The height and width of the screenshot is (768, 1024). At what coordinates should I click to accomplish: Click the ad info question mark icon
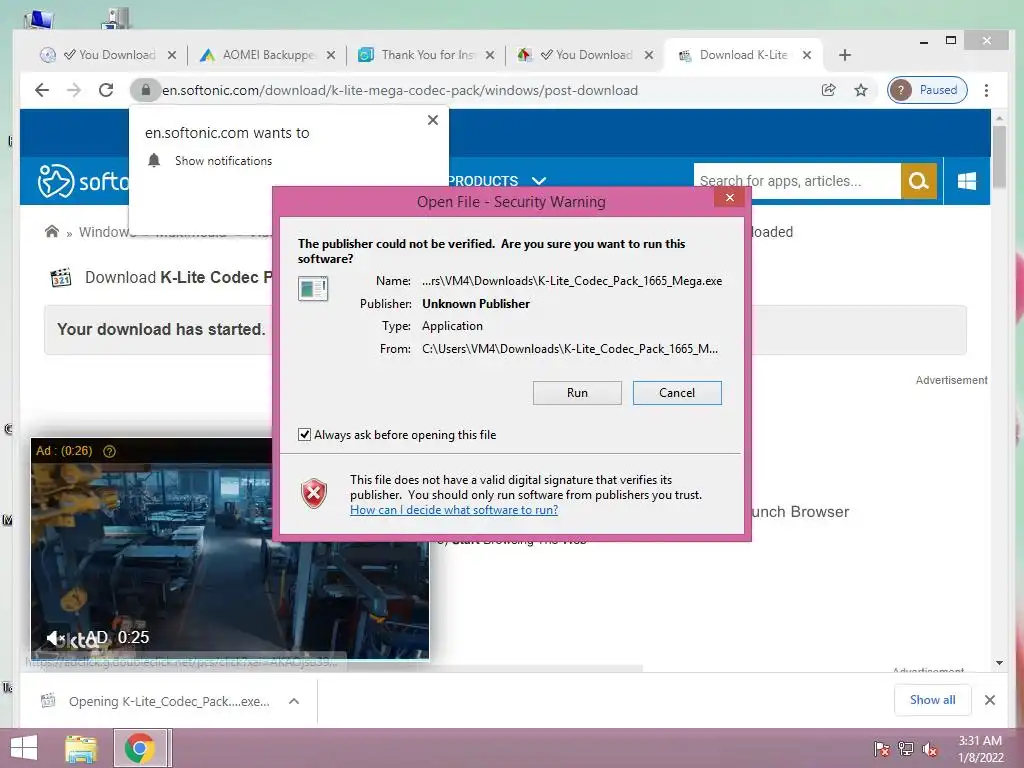point(110,451)
